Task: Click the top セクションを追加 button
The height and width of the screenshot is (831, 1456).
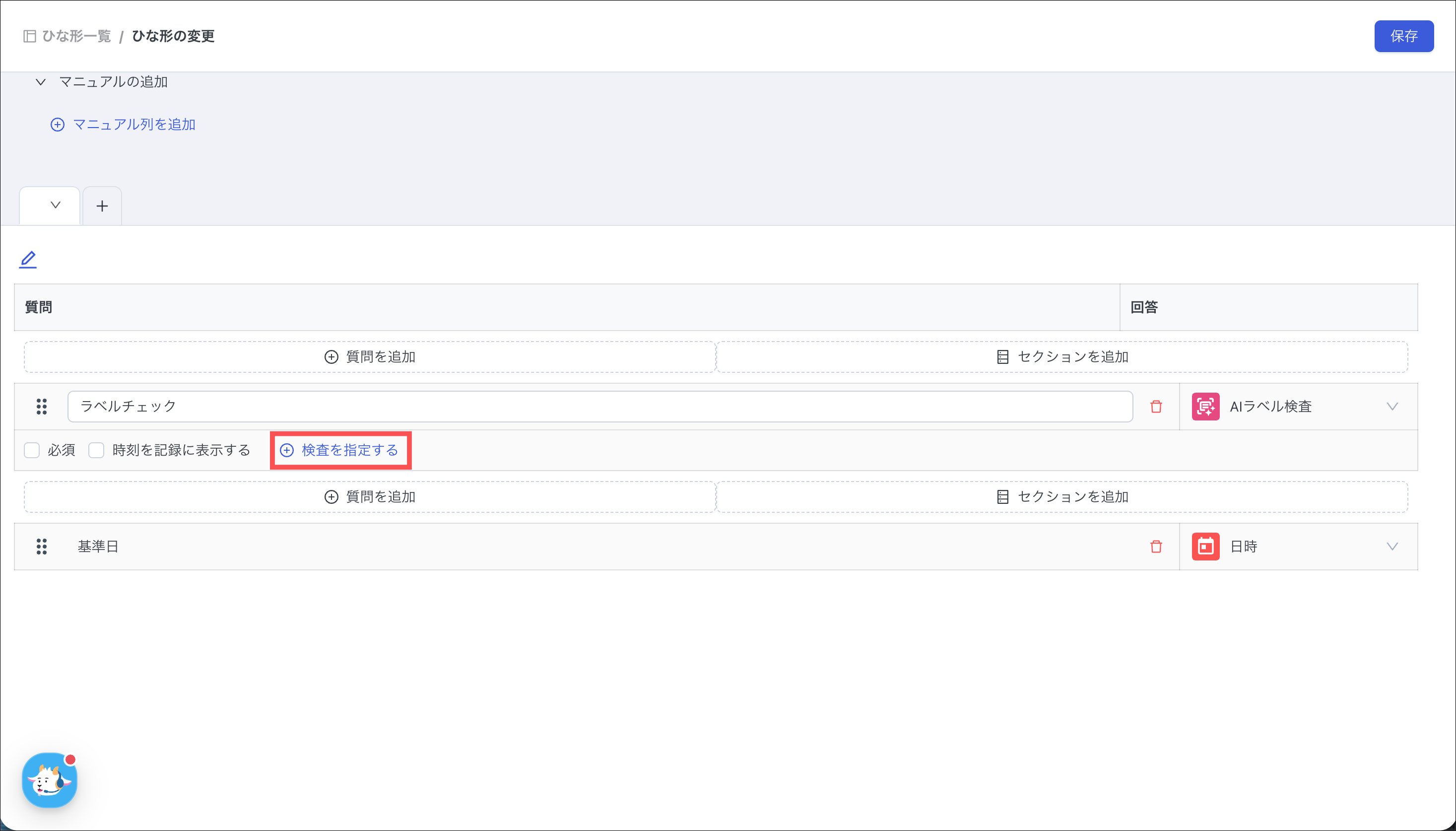Action: pos(1062,357)
